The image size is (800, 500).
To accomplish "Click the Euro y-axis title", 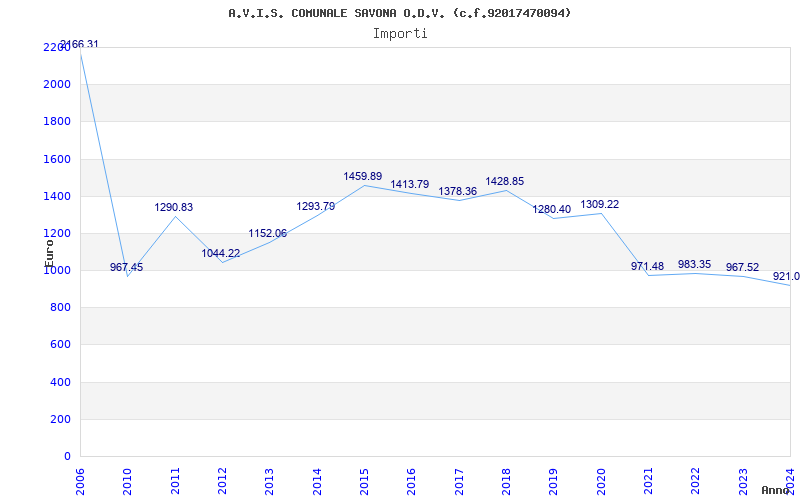I will click(x=49, y=253).
